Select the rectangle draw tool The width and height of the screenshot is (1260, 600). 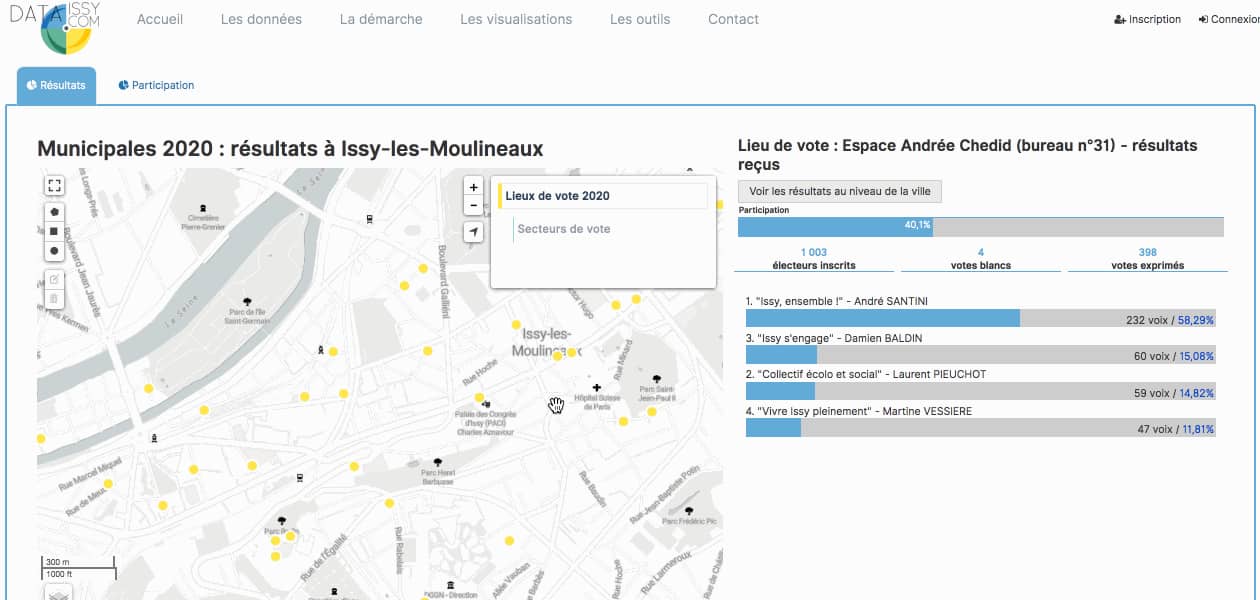pyautogui.click(x=54, y=231)
